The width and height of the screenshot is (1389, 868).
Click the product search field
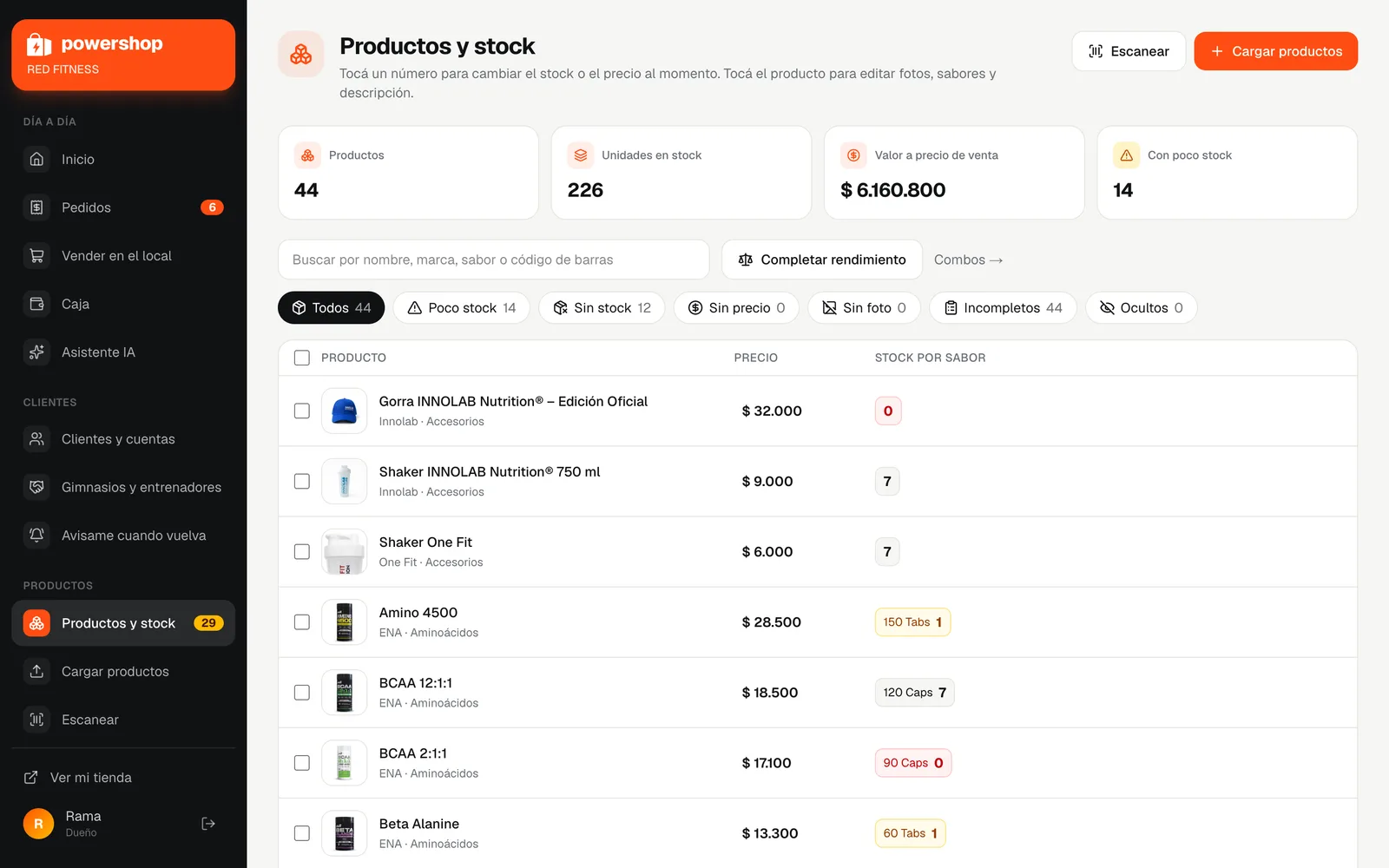[493, 260]
